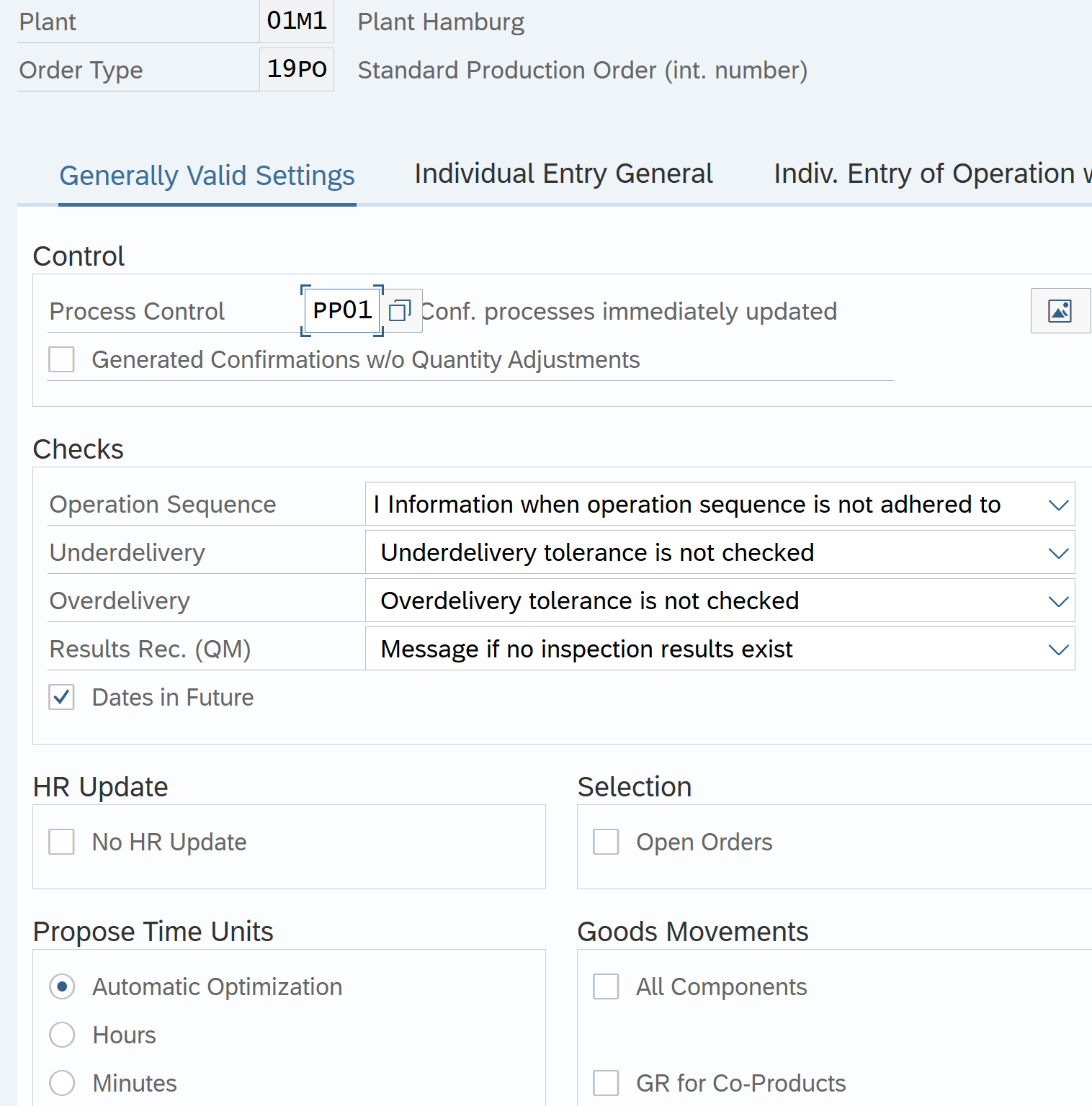Check All Components under Goods Movements
The image size is (1092, 1106).
[x=606, y=986]
